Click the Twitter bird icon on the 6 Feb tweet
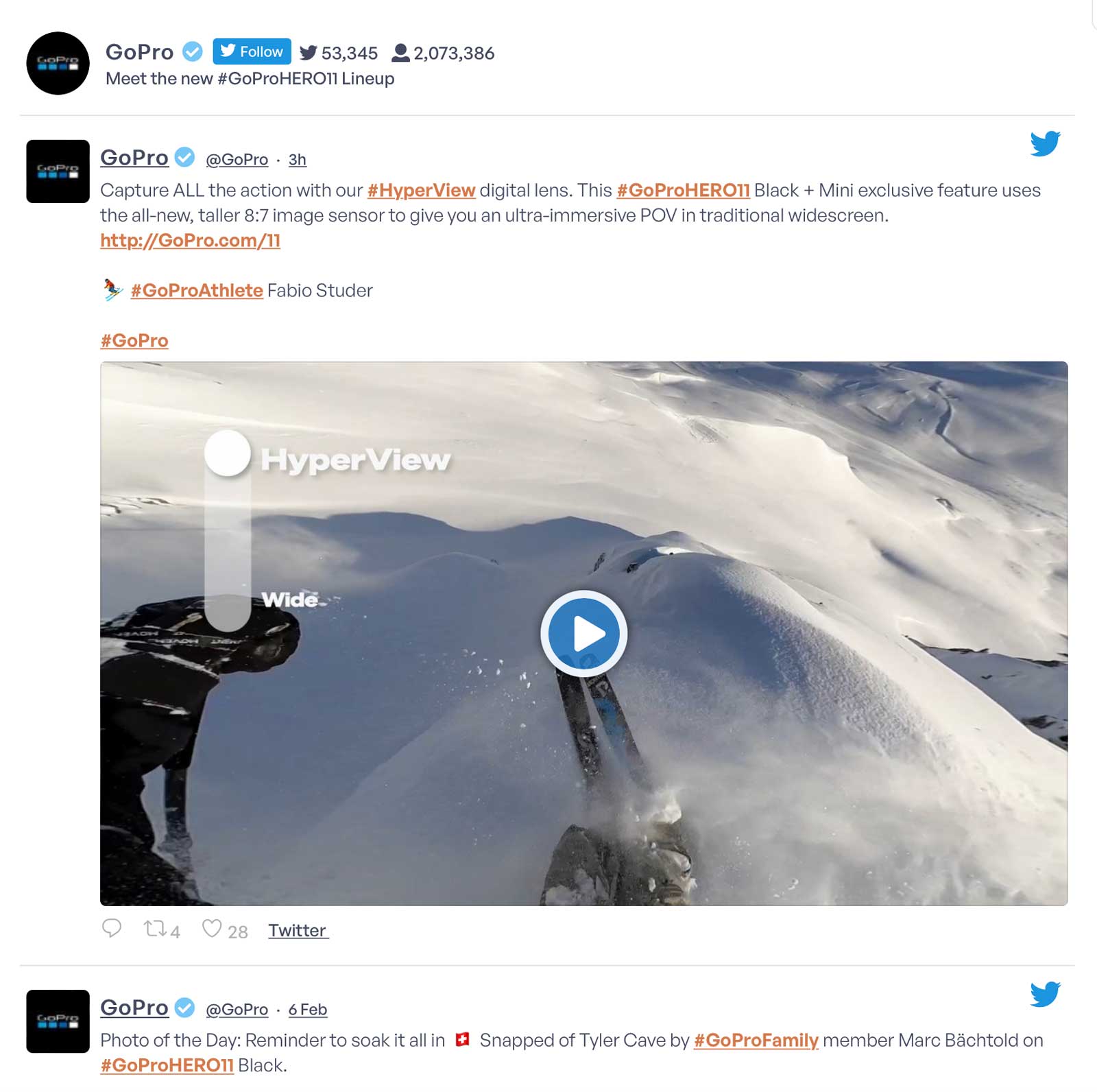This screenshot has height=1092, width=1097. point(1045,994)
